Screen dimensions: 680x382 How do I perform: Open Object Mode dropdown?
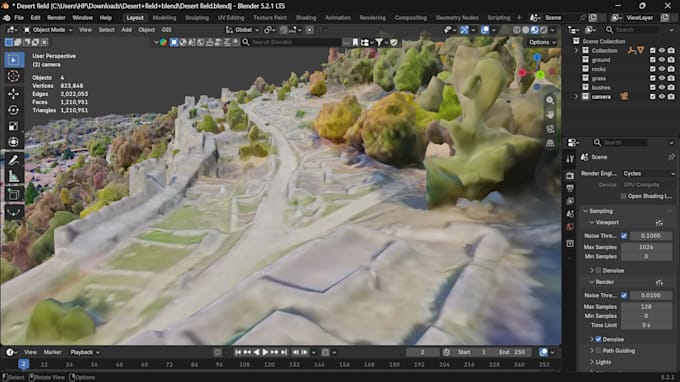(x=48, y=30)
